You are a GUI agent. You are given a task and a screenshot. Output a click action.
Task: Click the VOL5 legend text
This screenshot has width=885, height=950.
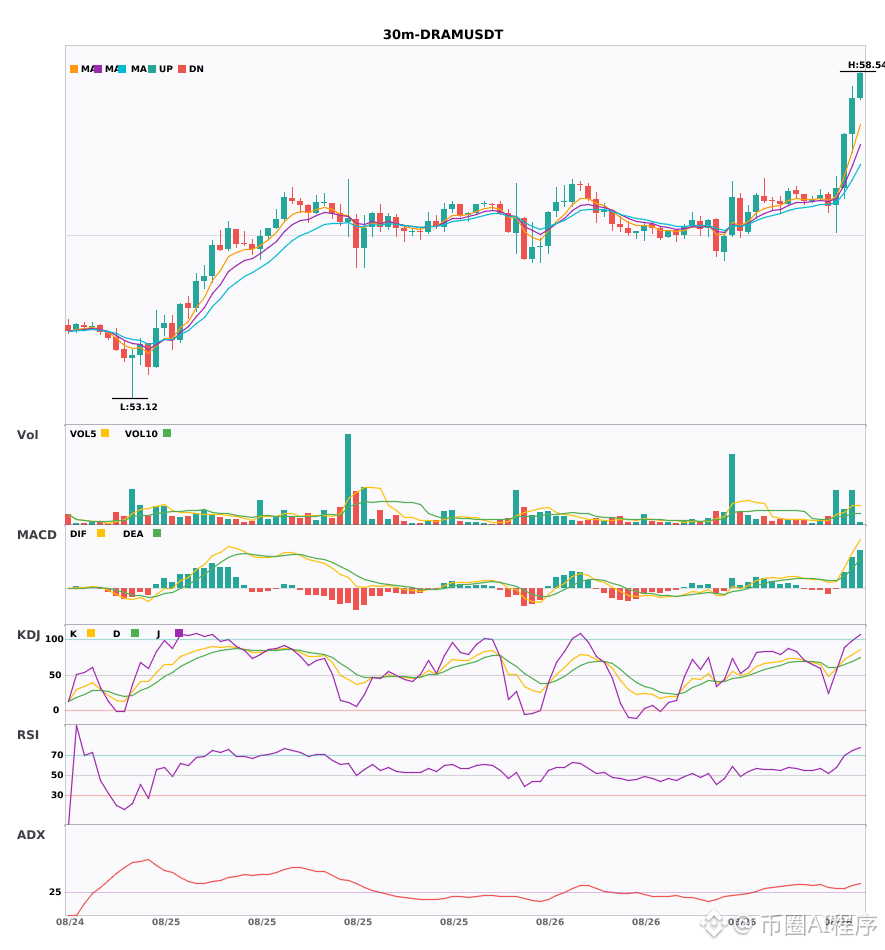(83, 434)
